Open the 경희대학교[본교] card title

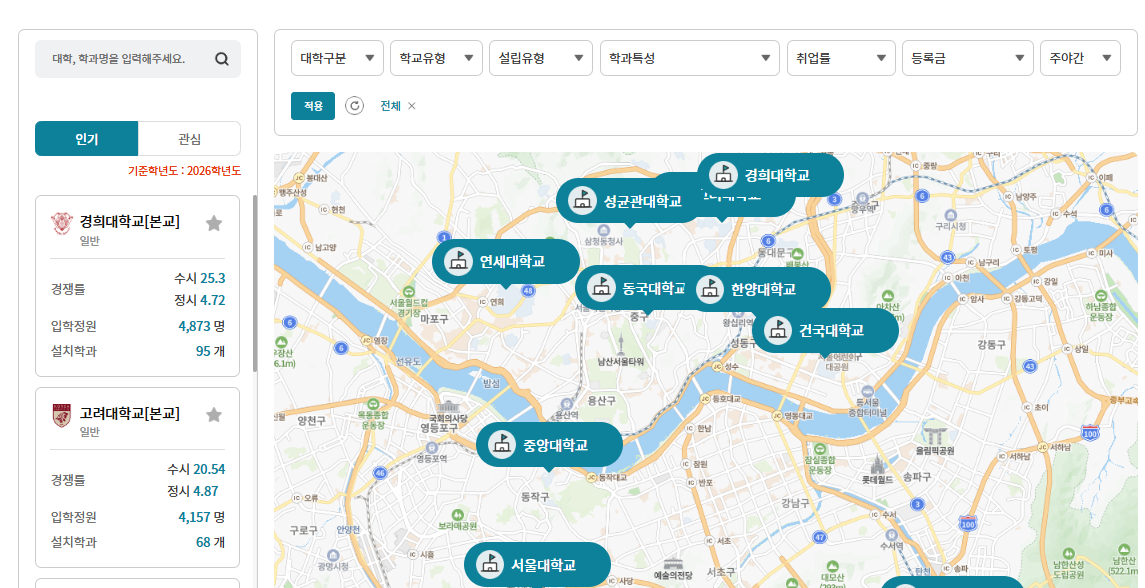tap(129, 221)
